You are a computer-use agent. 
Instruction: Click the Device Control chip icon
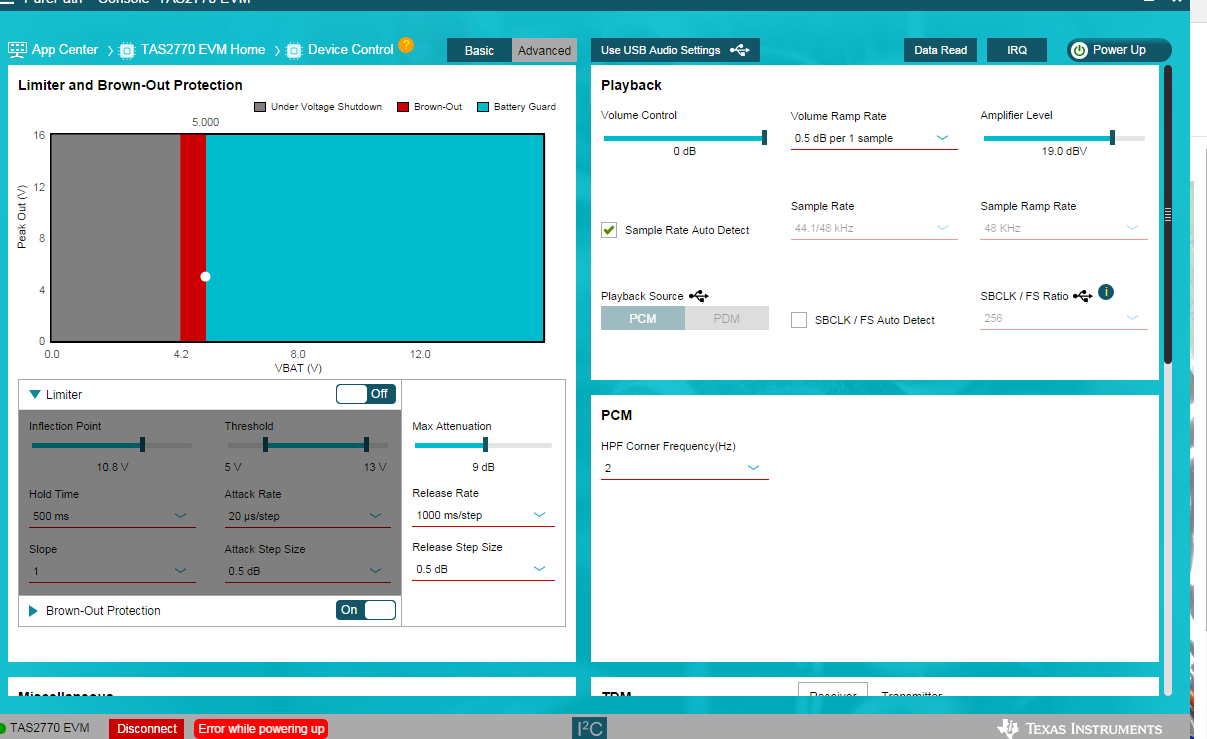click(294, 50)
